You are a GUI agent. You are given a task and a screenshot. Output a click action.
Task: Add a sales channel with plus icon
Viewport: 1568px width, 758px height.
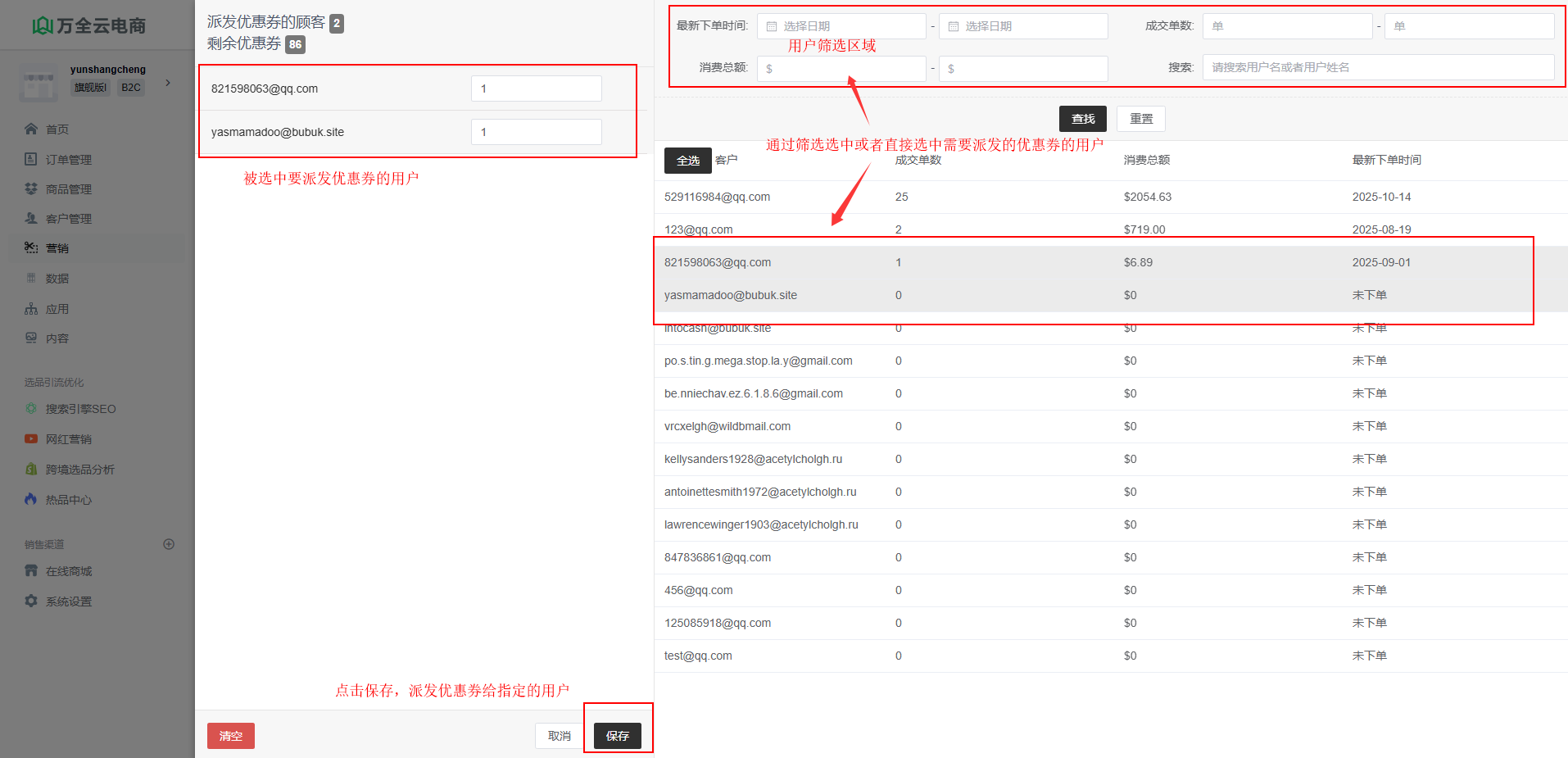[x=169, y=544]
